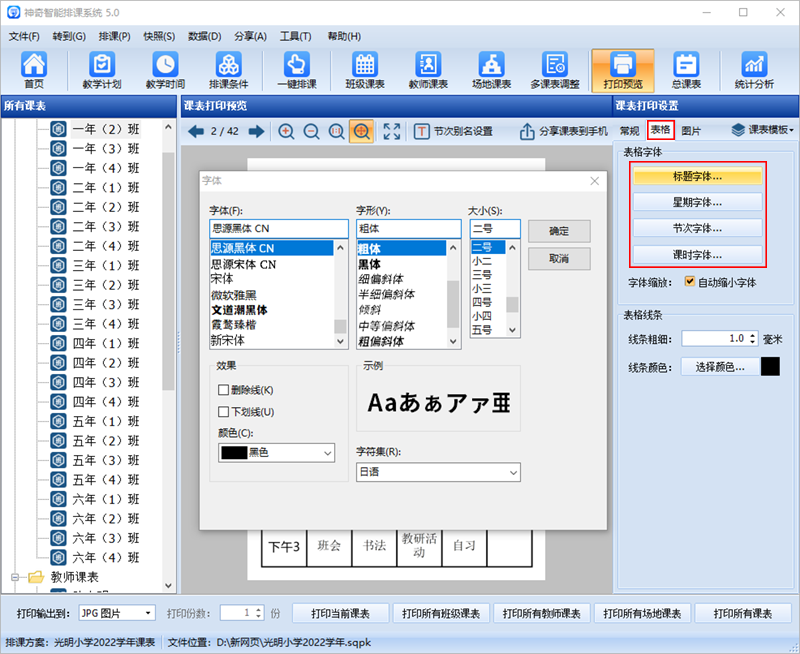Click the 打印份数 stepper arrows

[258, 613]
